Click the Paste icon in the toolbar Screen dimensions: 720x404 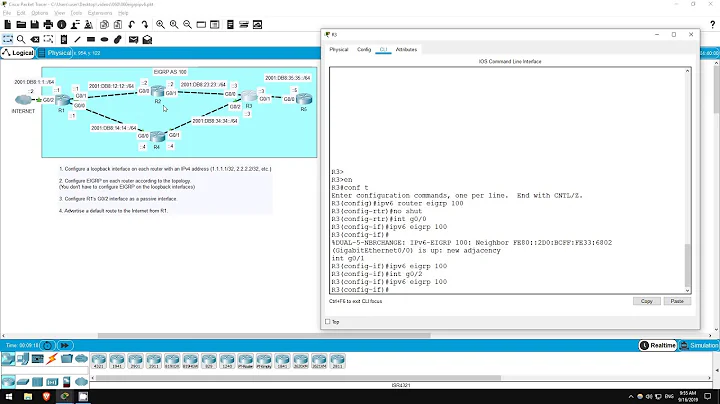click(118, 24)
